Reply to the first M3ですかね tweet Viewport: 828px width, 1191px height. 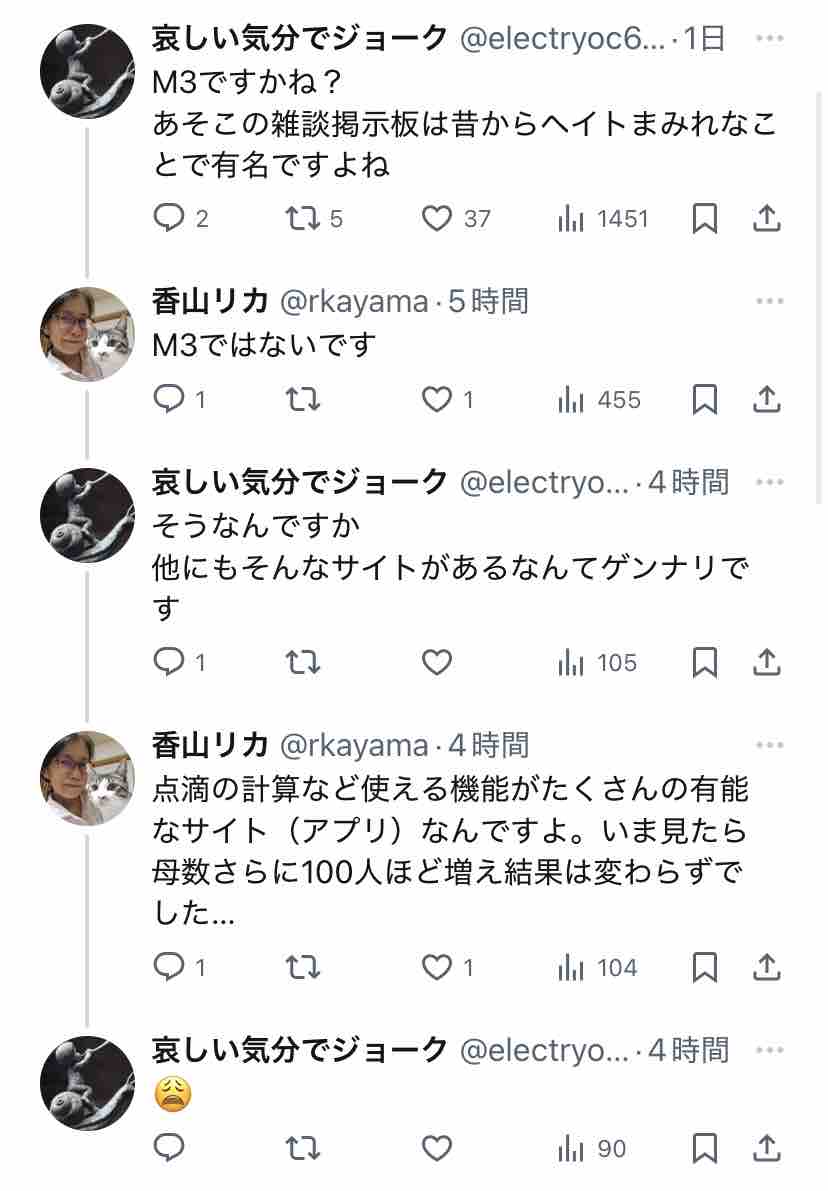tap(168, 218)
